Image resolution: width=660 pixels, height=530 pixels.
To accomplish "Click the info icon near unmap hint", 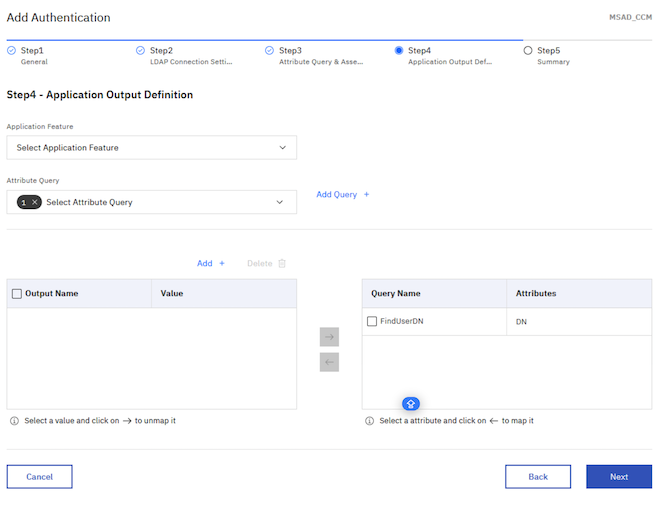I will click(x=14, y=421).
